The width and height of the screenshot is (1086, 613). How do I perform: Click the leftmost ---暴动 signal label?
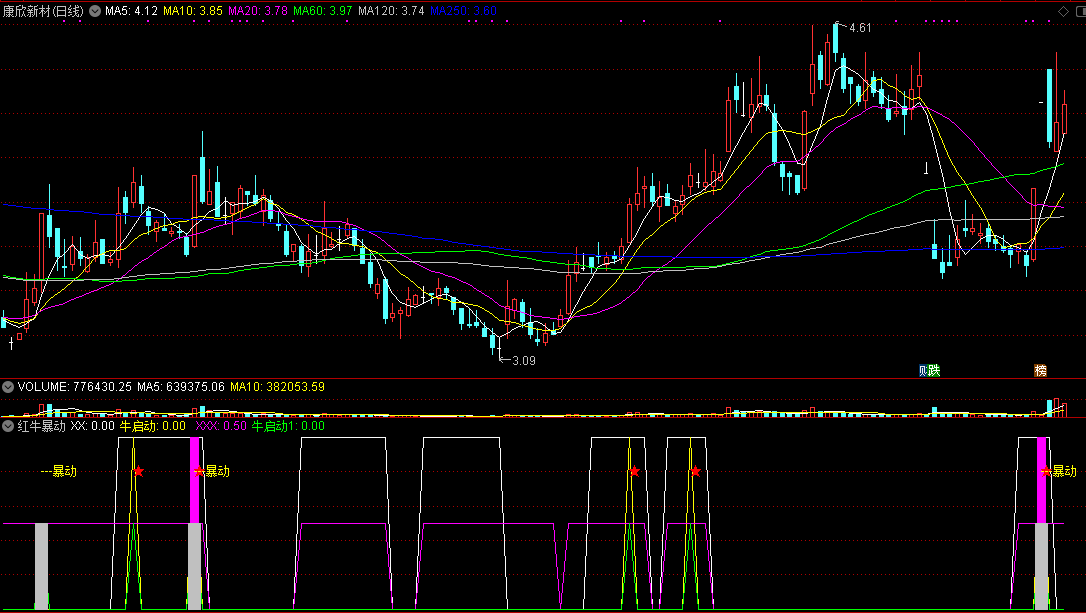pos(59,472)
